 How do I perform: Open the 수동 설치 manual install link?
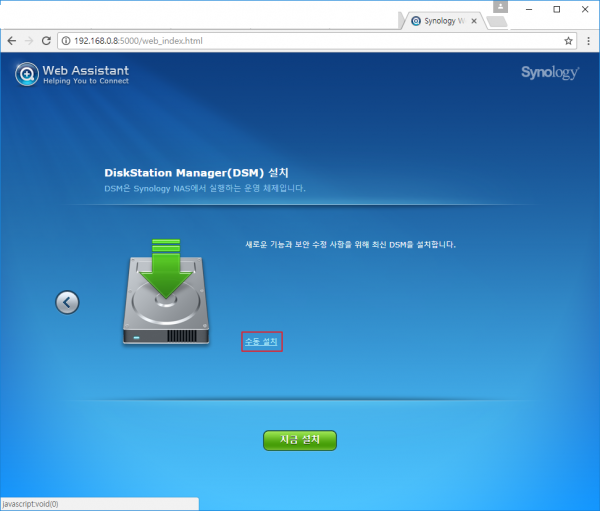click(262, 341)
